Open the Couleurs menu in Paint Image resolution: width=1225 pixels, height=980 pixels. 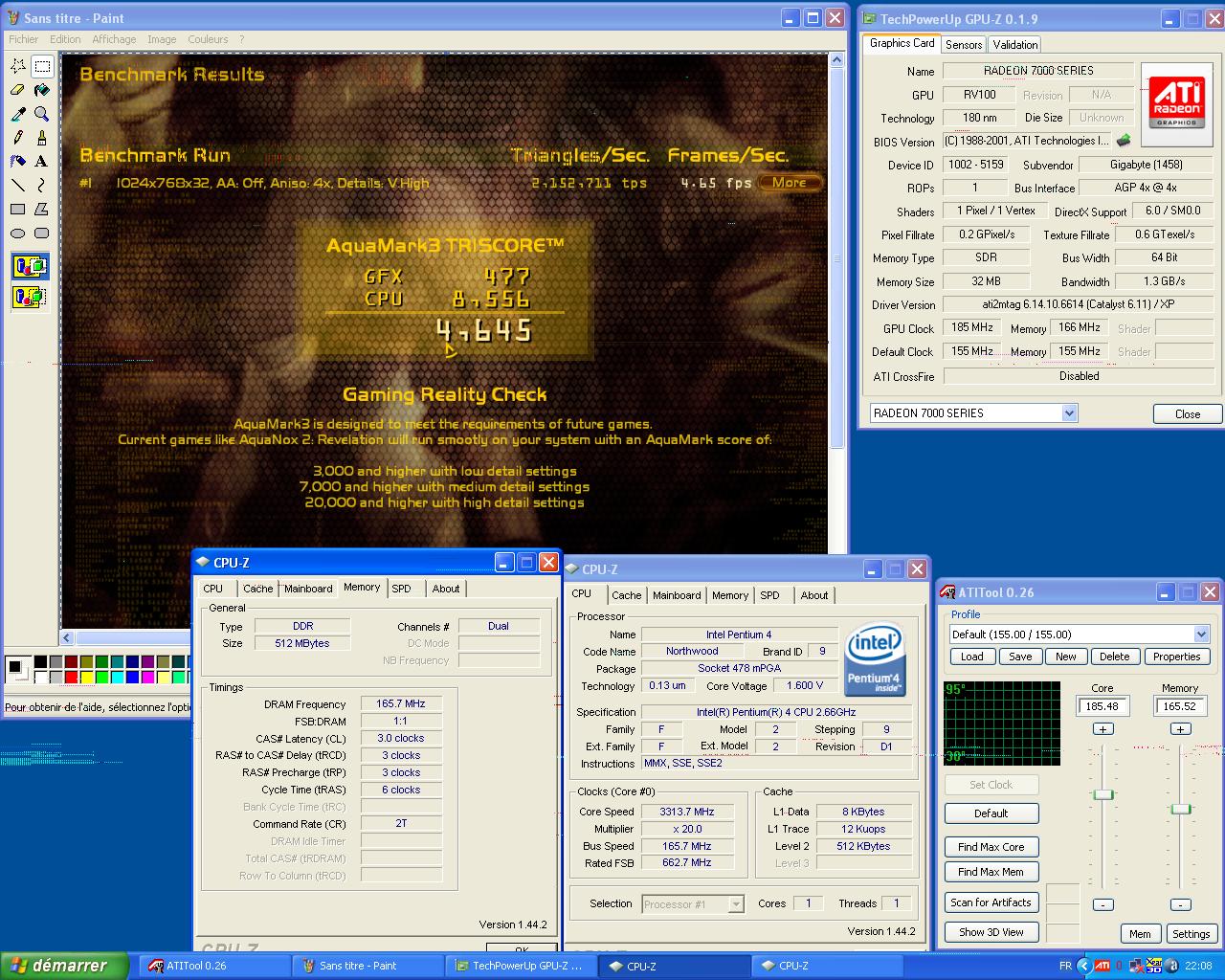pyautogui.click(x=208, y=39)
